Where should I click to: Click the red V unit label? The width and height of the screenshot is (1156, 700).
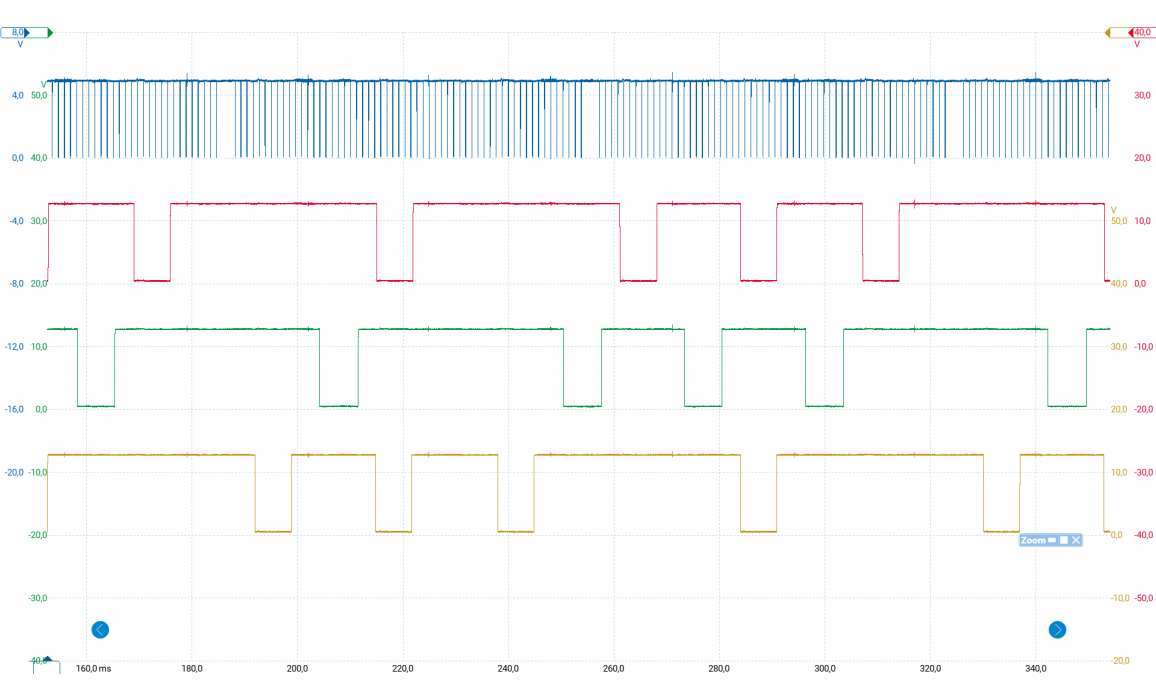pos(1137,45)
